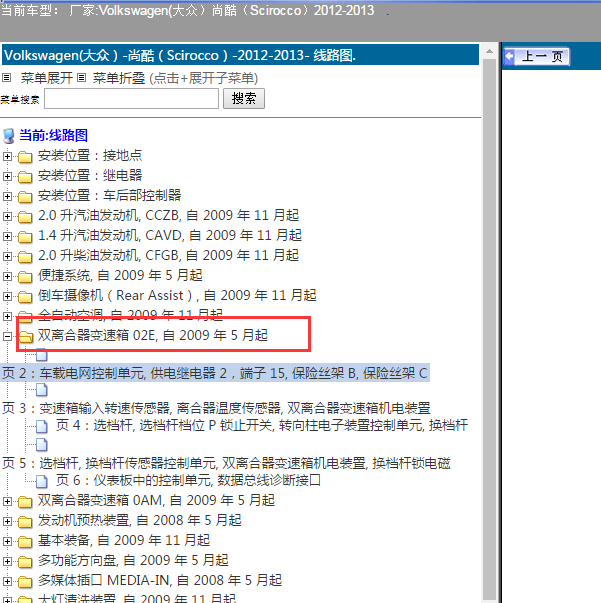Expand the 安装位置：车后部控制器 node
601x603 pixels.
point(7,197)
